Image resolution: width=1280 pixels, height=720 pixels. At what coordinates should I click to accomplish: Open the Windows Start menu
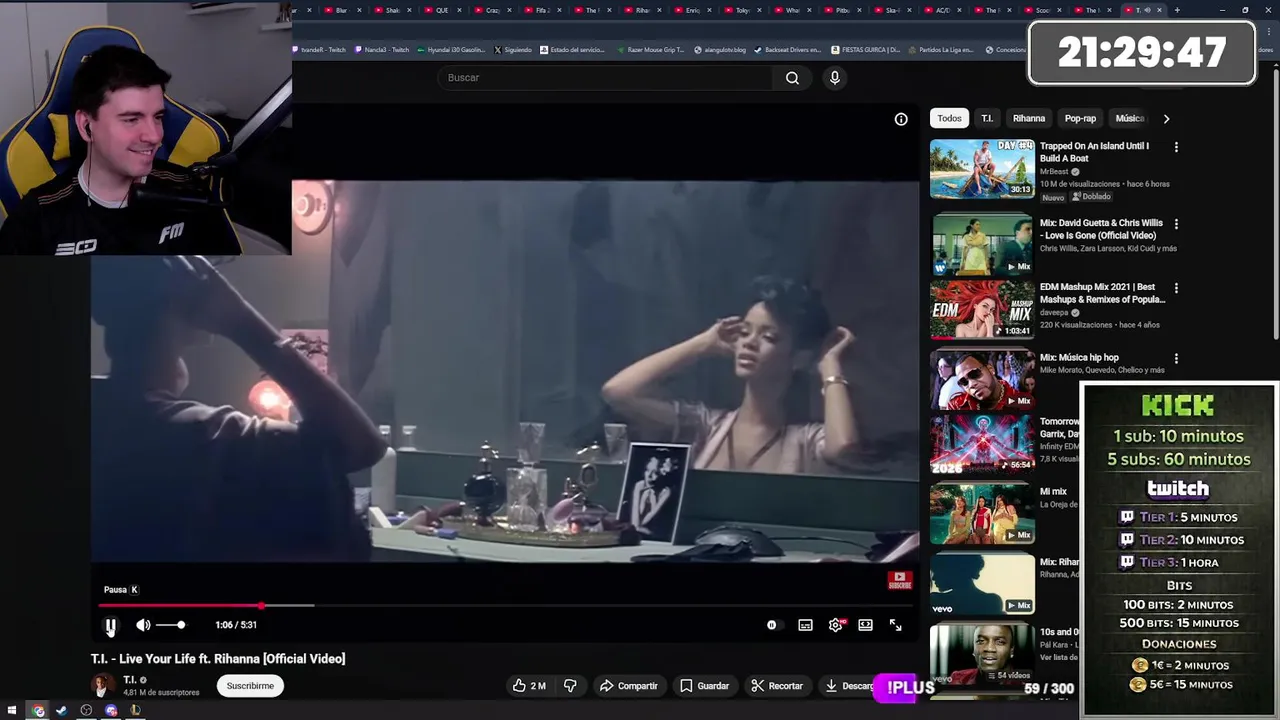12,711
